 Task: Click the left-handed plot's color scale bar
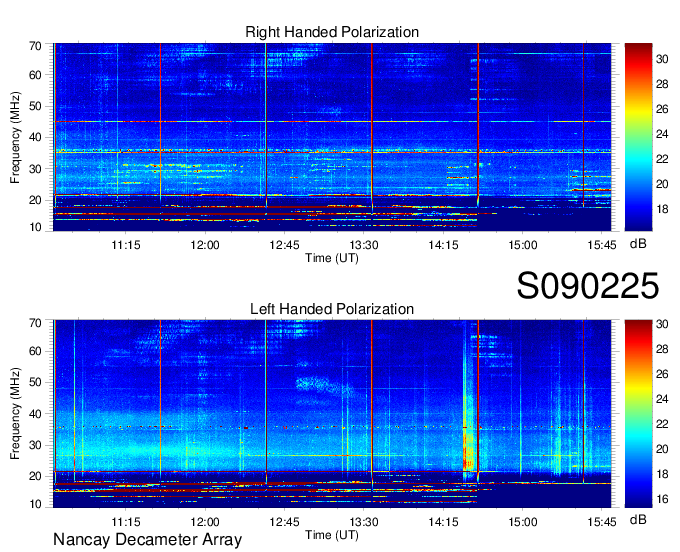(x=638, y=414)
